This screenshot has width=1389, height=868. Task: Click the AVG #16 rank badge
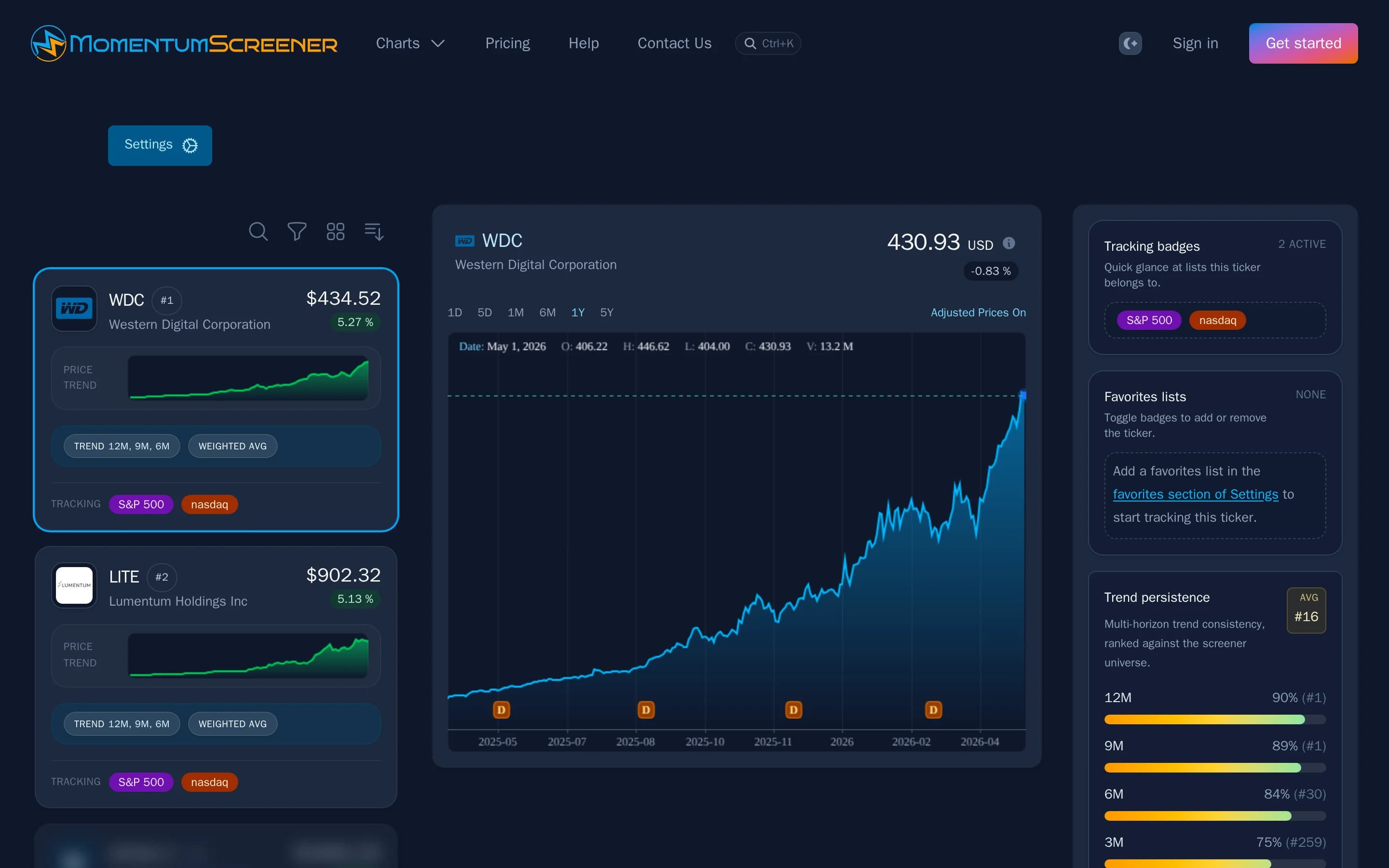pyautogui.click(x=1306, y=610)
